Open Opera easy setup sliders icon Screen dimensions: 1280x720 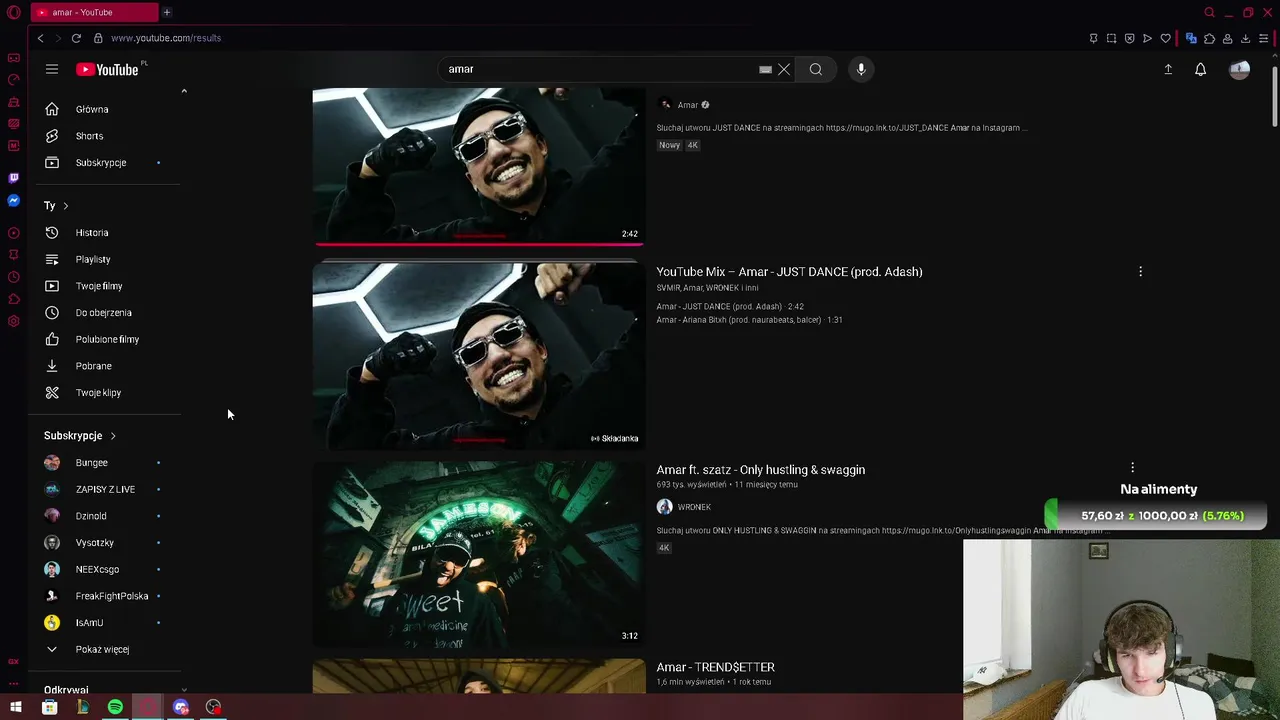coord(1264,38)
